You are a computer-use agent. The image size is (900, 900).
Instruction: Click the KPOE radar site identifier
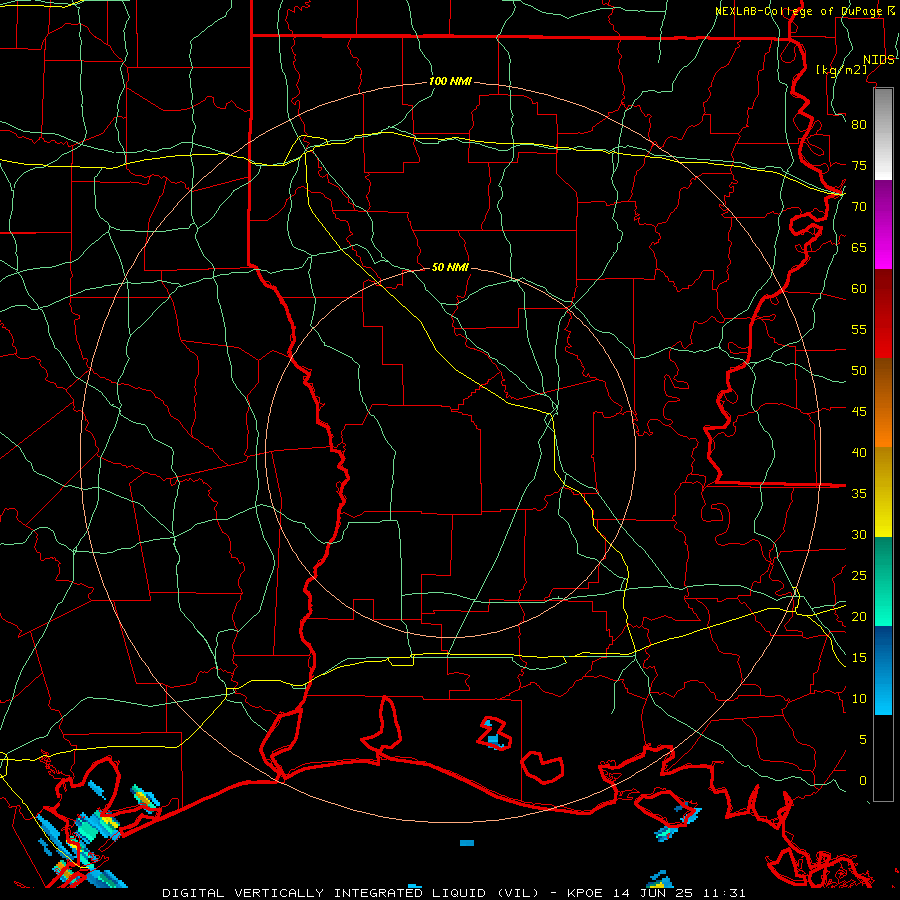coord(584,893)
